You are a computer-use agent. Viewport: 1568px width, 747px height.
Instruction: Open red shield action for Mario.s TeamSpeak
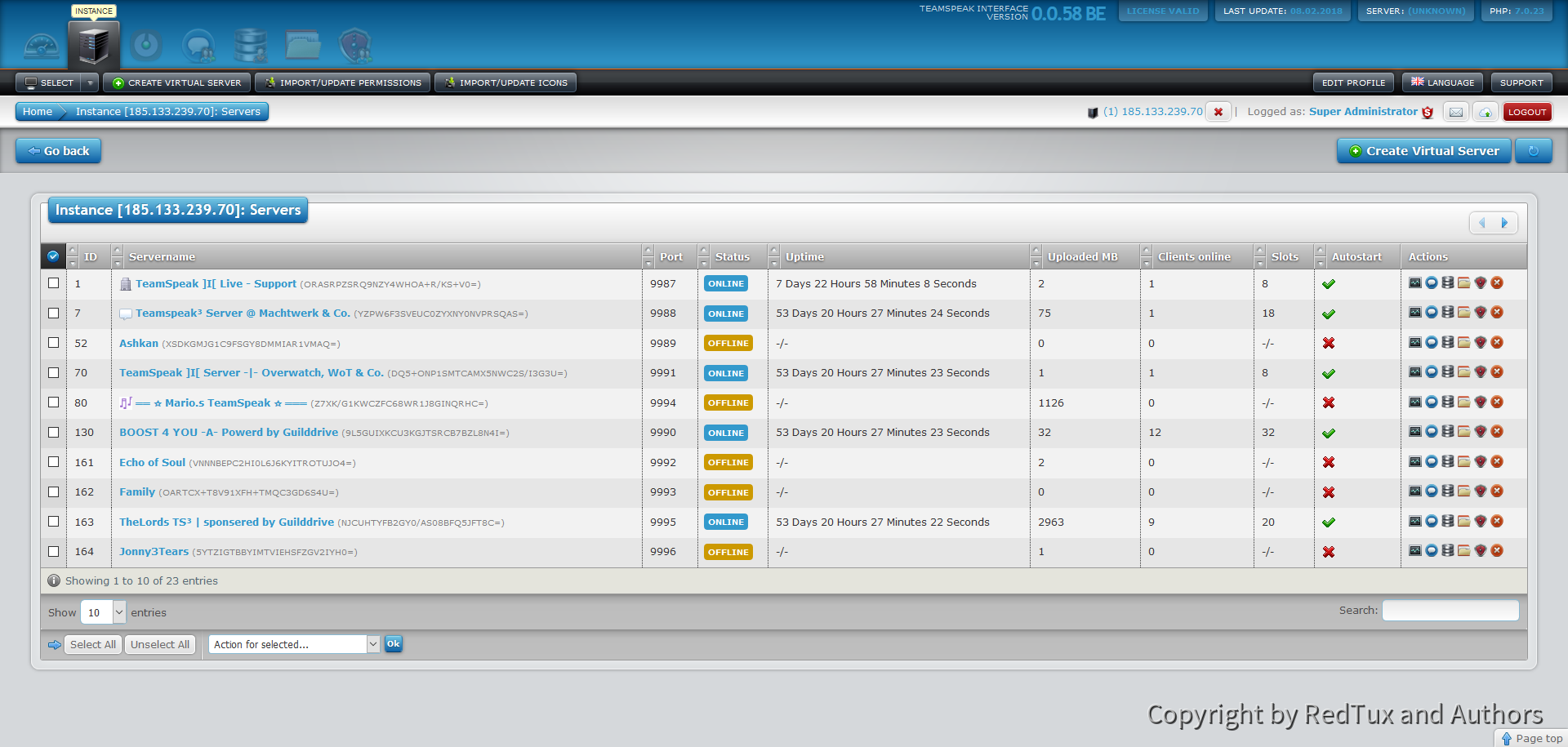pyautogui.click(x=1481, y=402)
